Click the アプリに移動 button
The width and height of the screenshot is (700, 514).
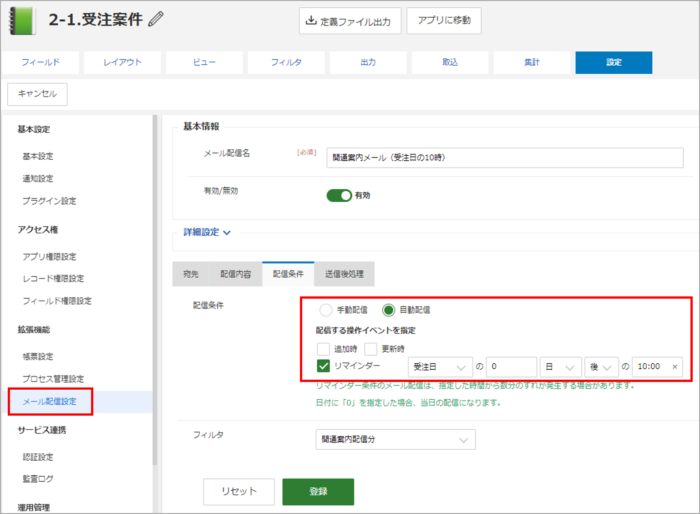pyautogui.click(x=444, y=21)
